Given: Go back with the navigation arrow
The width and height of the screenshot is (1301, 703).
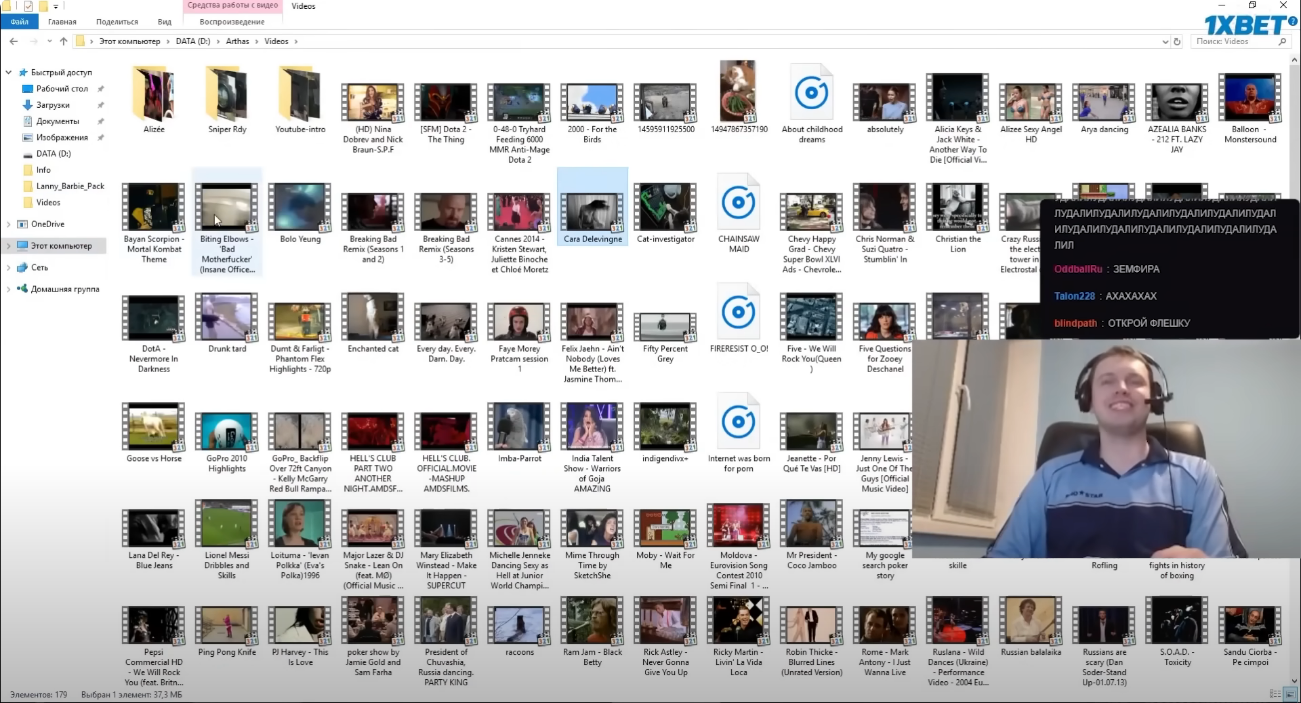Looking at the screenshot, I should [14, 41].
